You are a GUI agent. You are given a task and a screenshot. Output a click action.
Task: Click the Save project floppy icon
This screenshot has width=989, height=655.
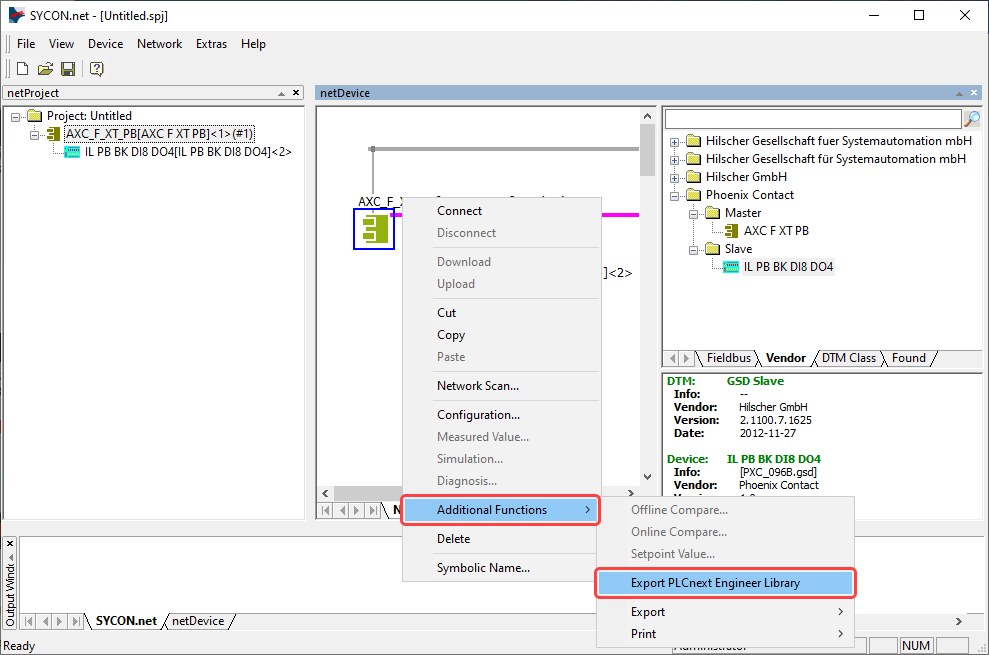[x=67, y=69]
